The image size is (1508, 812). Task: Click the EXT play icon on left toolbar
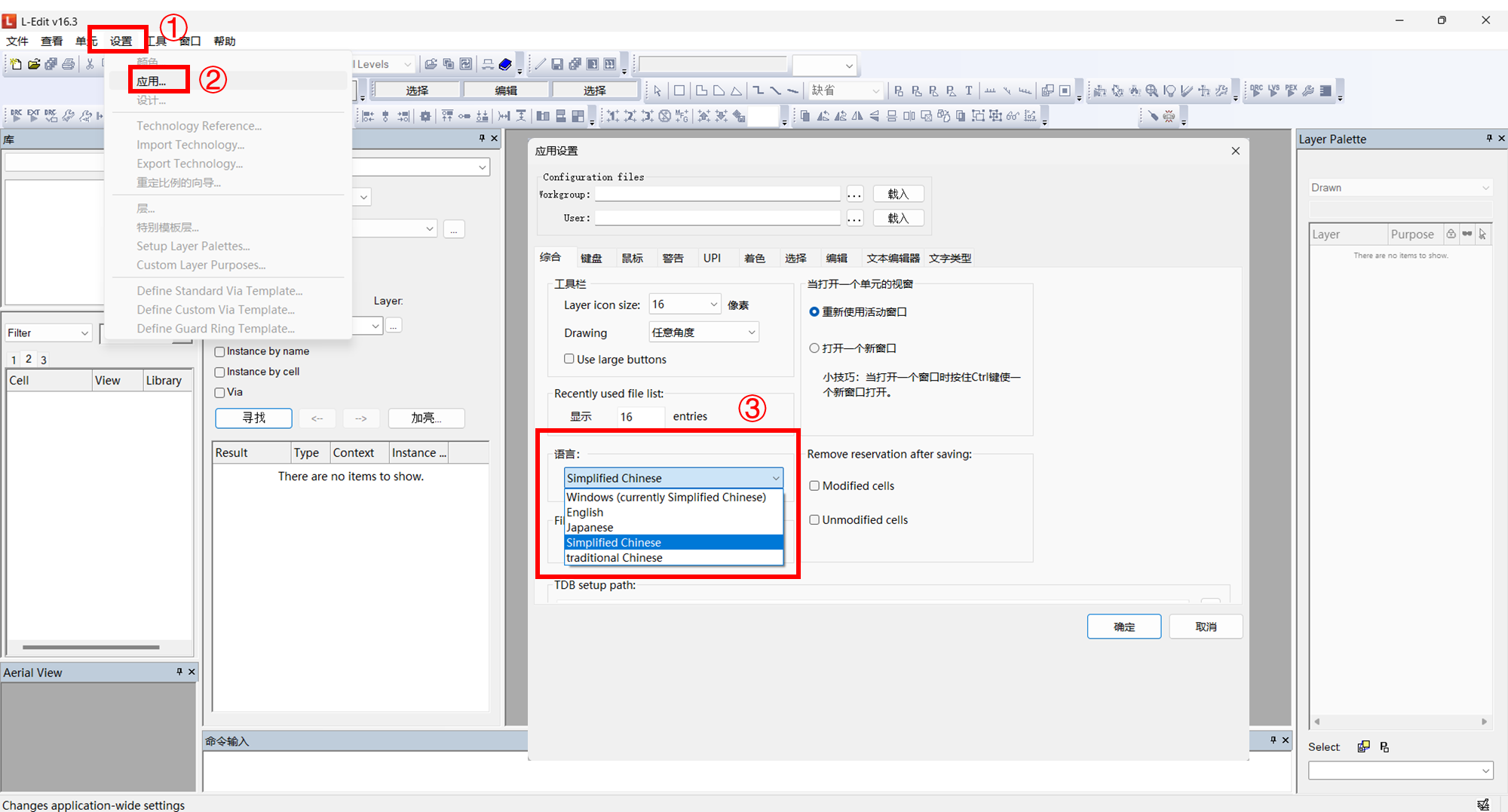click(33, 115)
